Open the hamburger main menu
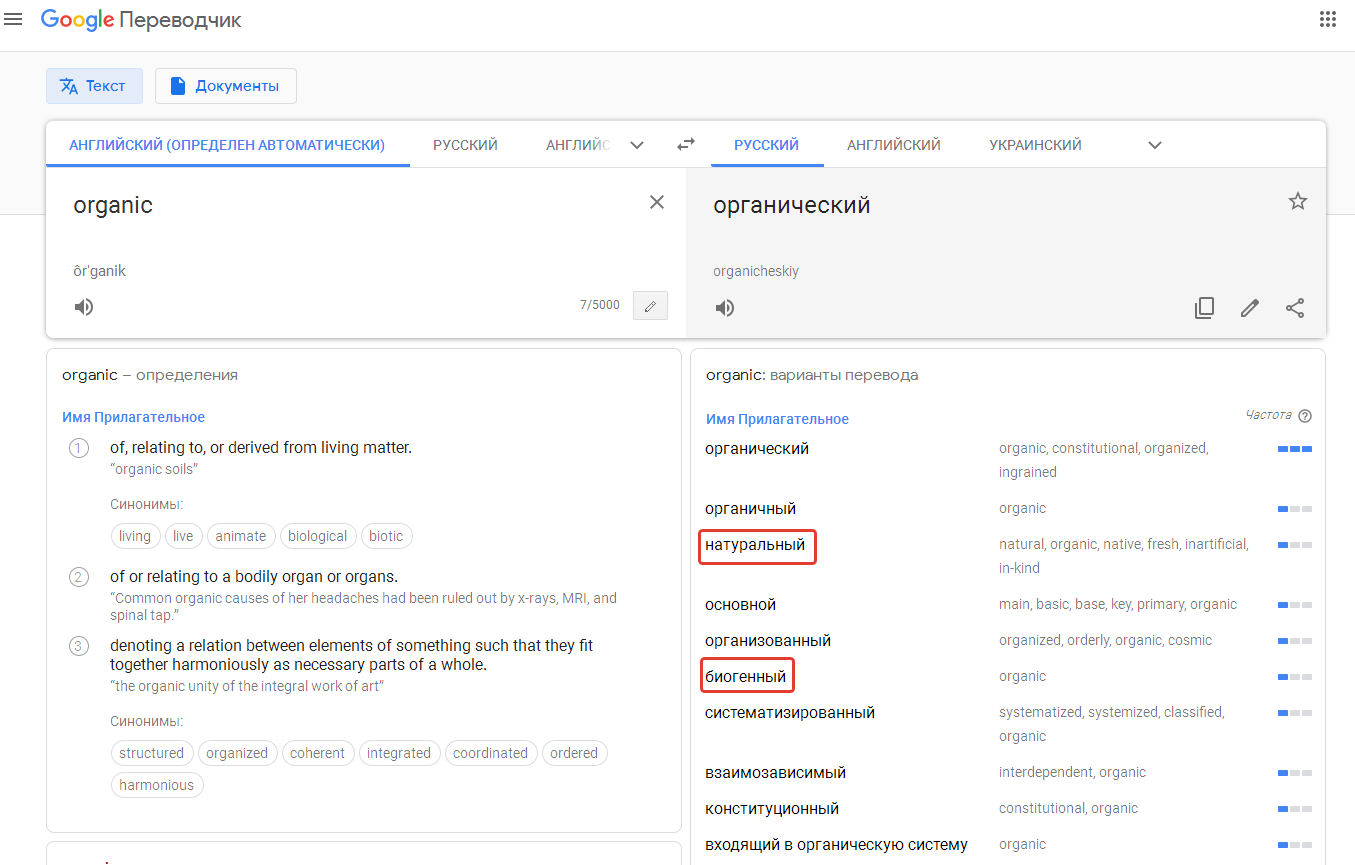 pos(13,20)
